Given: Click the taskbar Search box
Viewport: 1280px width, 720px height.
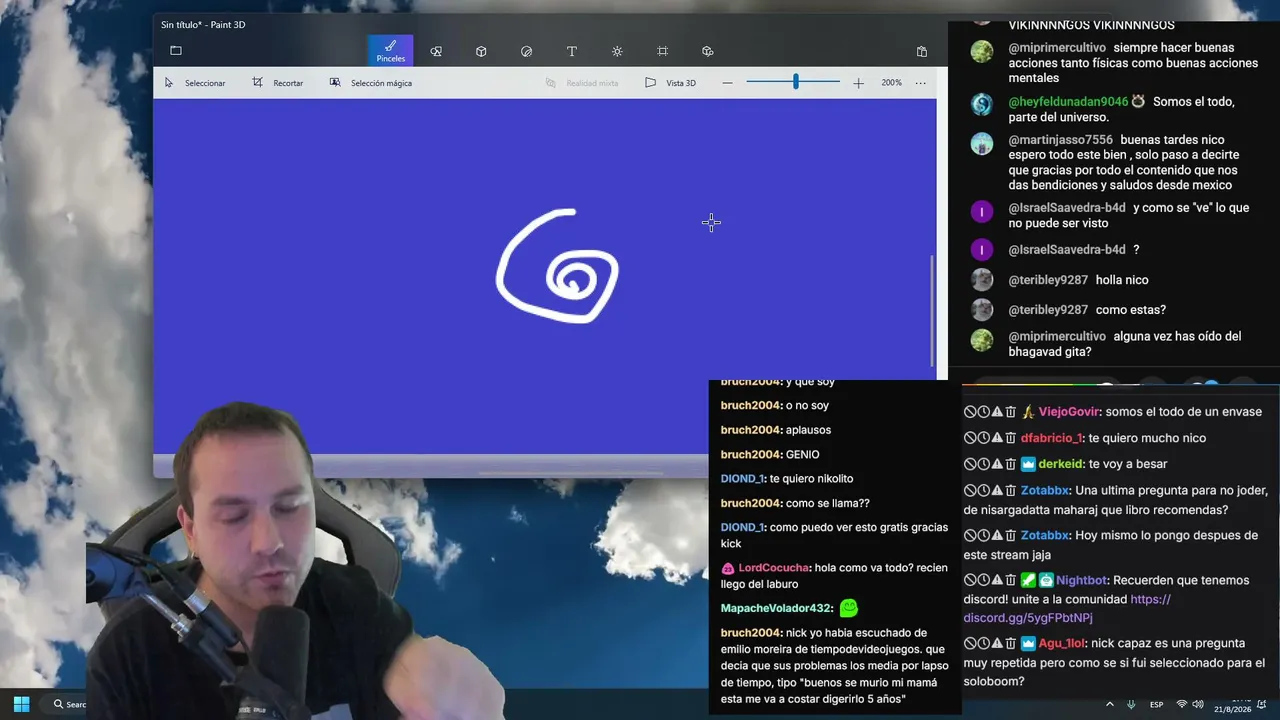Looking at the screenshot, I should point(70,704).
